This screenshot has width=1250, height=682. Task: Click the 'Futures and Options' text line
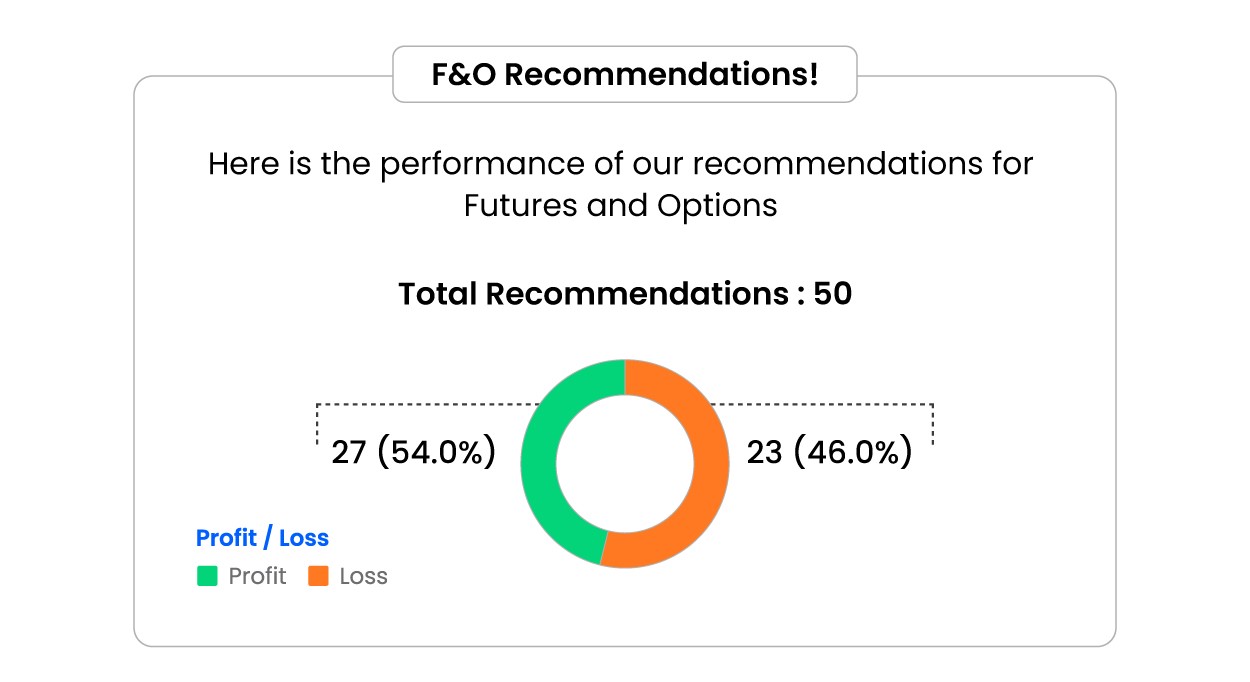click(x=620, y=205)
